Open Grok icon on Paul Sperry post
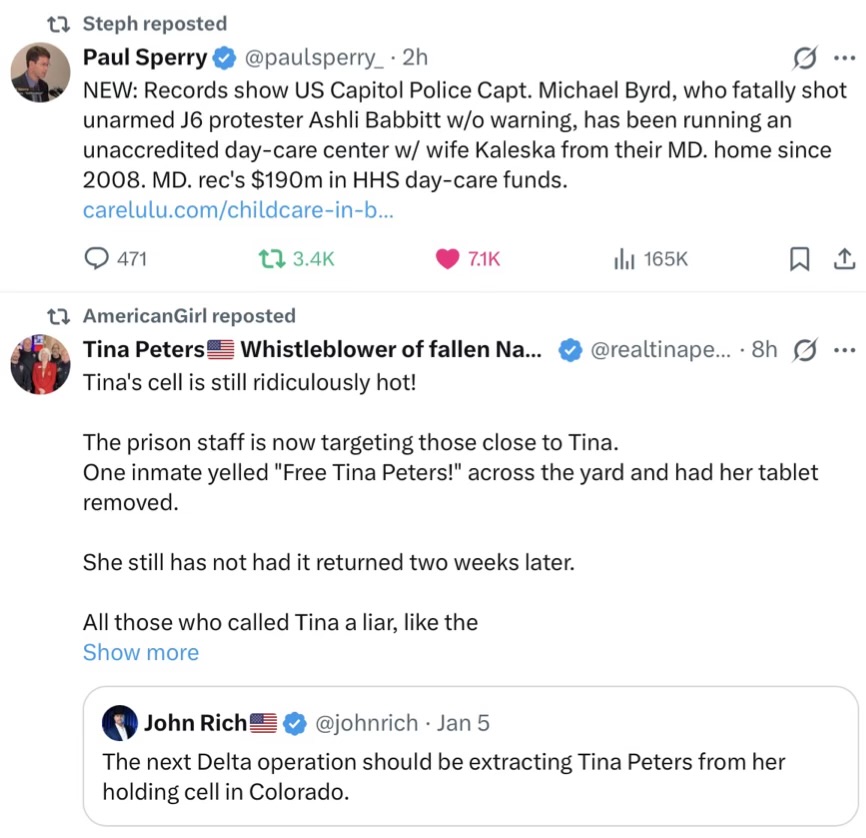Screen dimensions: 866x838 (x=805, y=58)
